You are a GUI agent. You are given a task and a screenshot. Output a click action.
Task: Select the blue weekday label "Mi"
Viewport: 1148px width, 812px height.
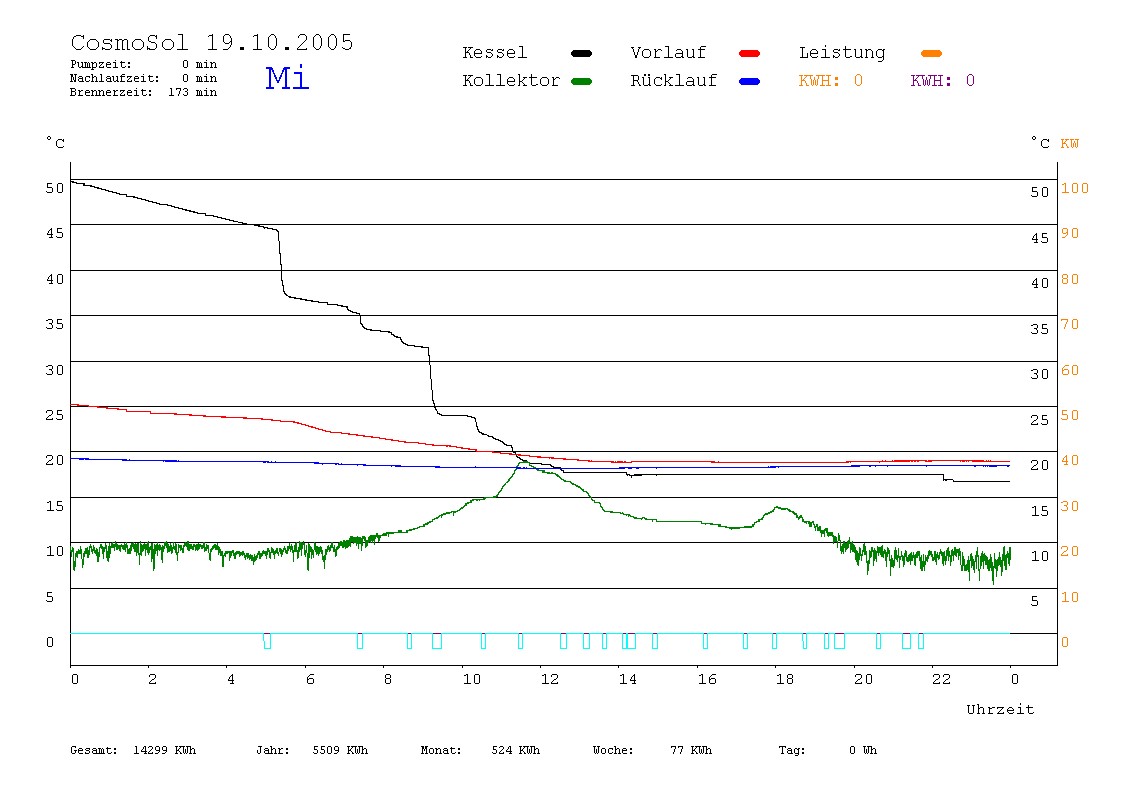[287, 78]
